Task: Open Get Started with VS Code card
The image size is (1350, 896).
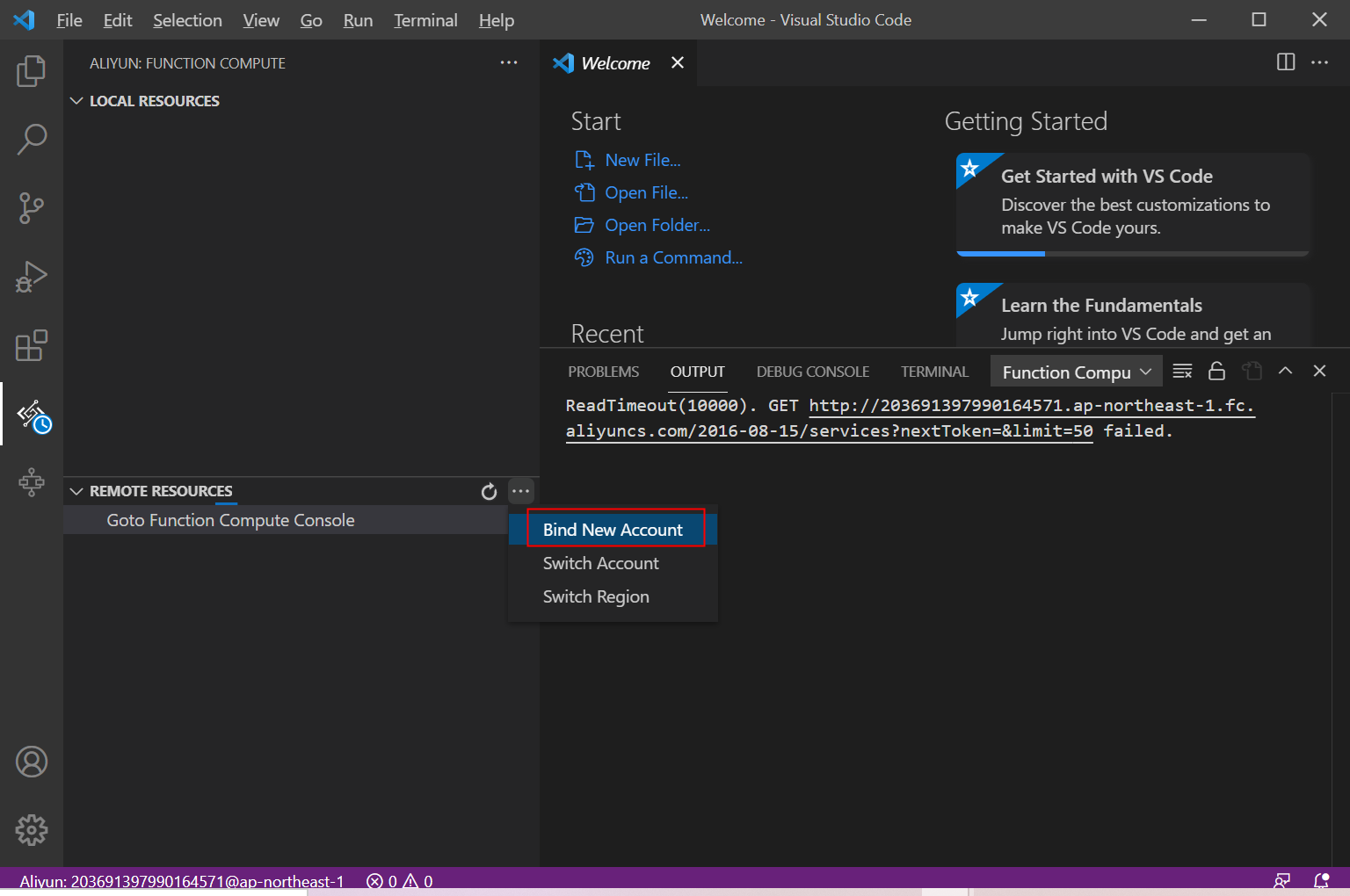Action: 1133,205
